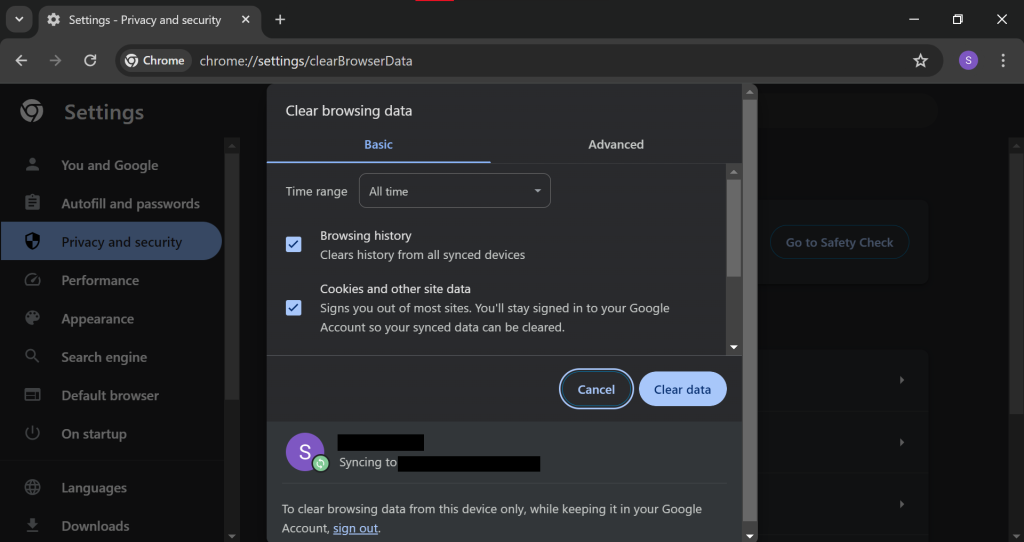The image size is (1024, 542).
Task: Uncheck the Browsing history checkbox
Action: click(294, 245)
